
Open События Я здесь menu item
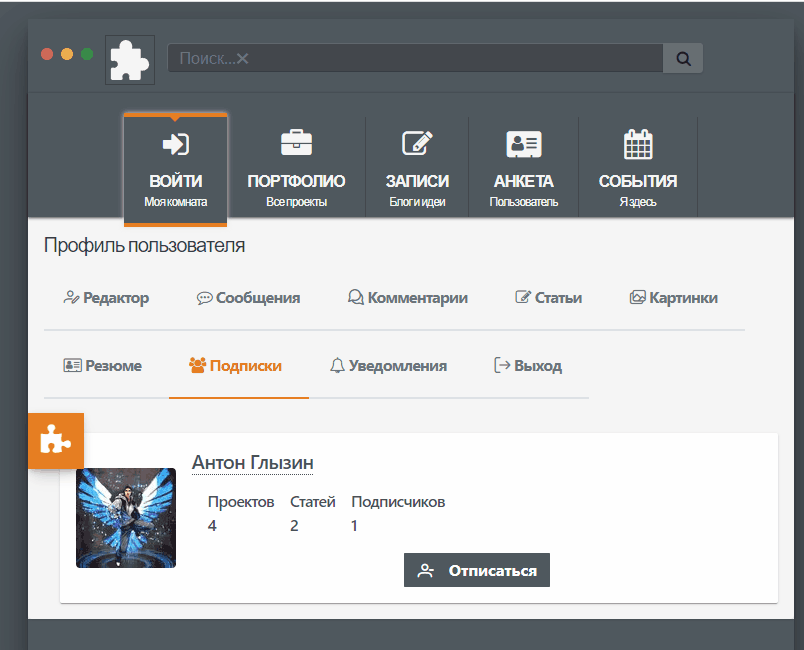coord(638,167)
